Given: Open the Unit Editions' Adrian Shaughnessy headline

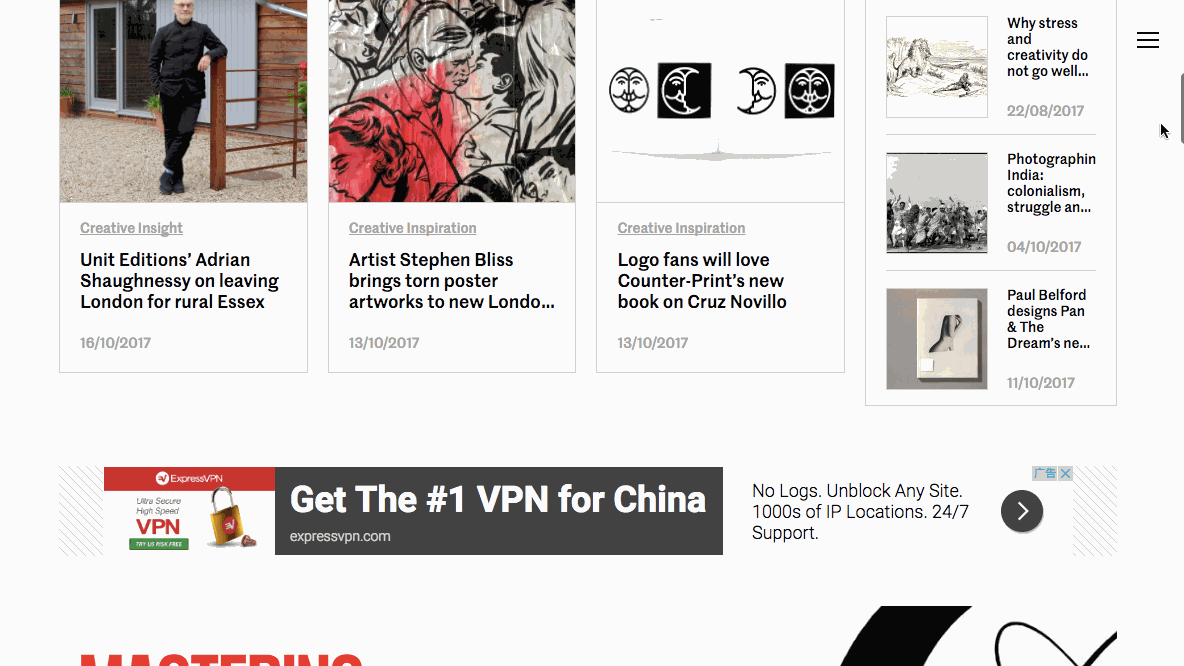Looking at the screenshot, I should (x=180, y=281).
